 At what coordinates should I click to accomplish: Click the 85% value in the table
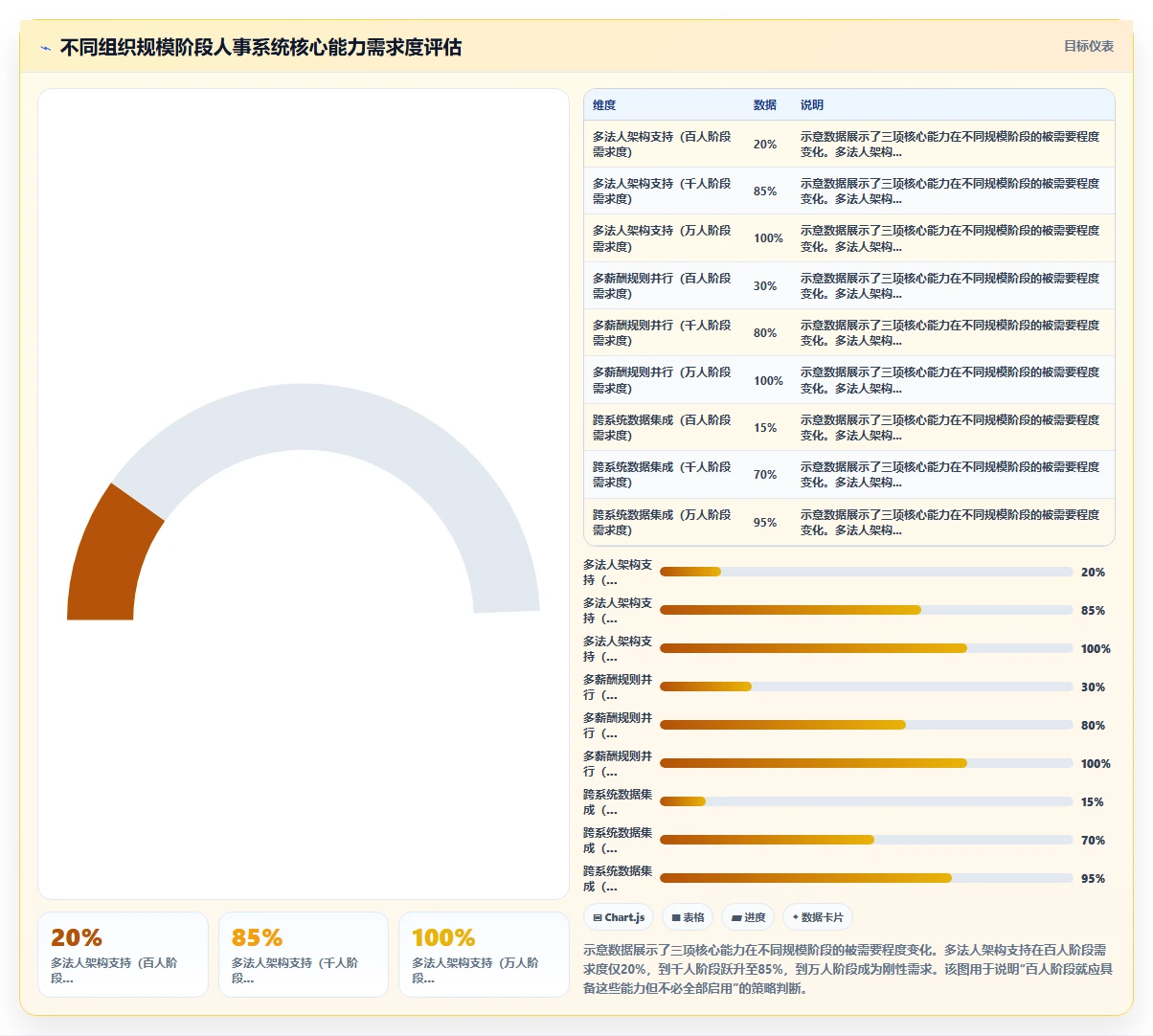765,191
